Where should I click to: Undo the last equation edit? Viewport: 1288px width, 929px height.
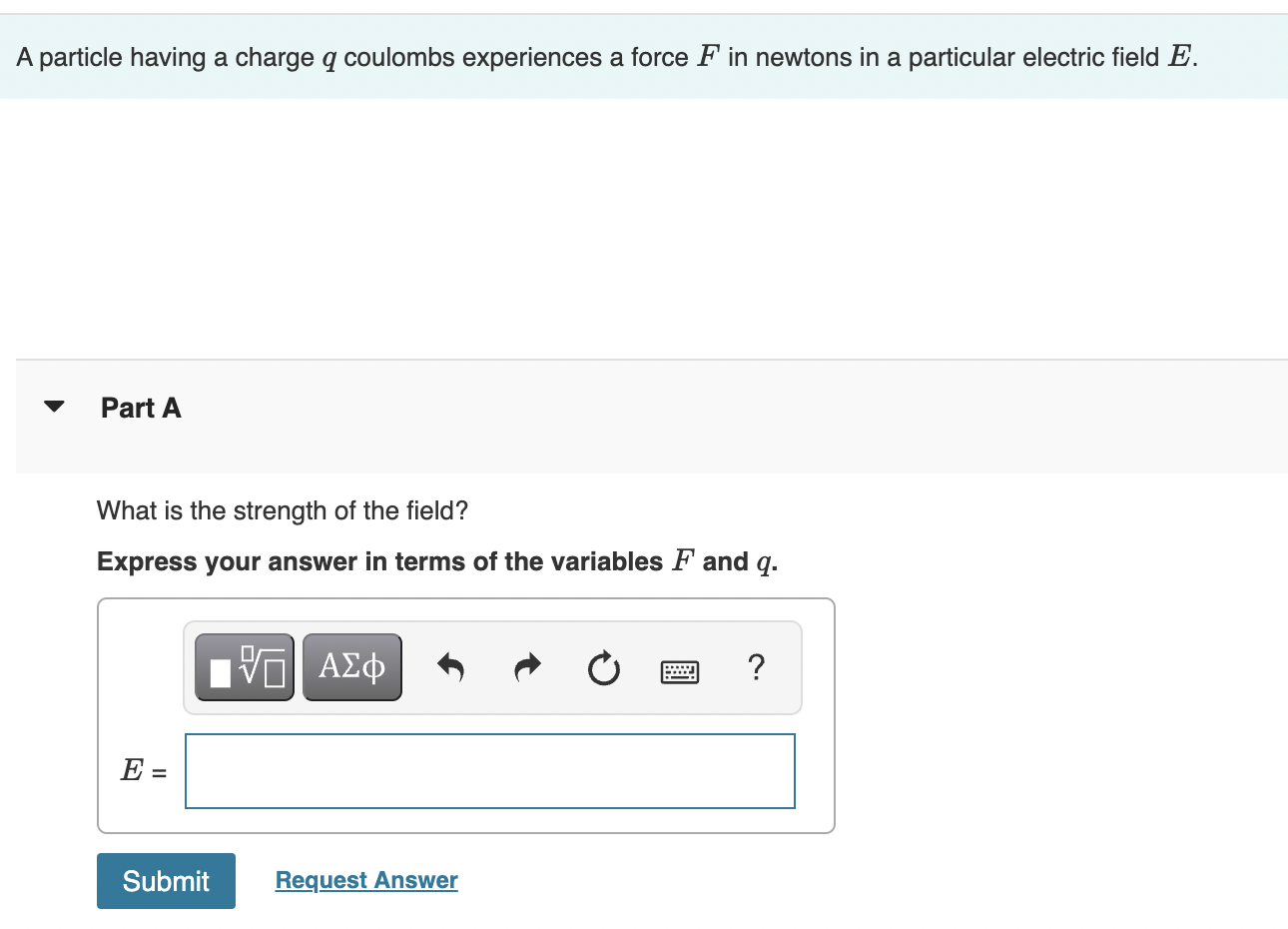[x=450, y=668]
